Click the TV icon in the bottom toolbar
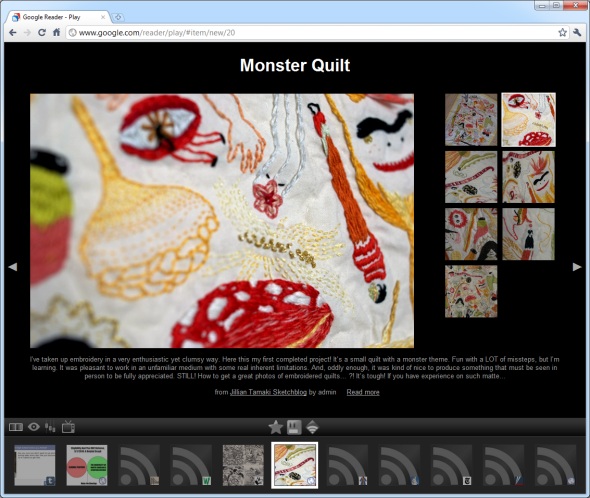The image size is (590, 498). 68,427
